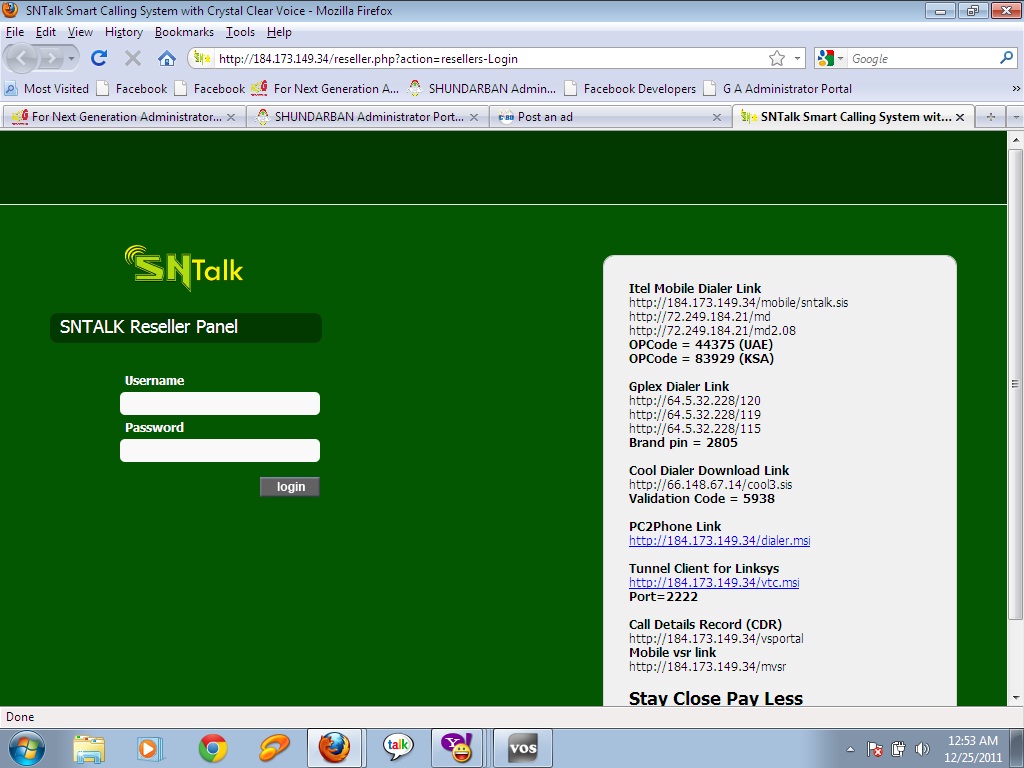Bookmark this page with the star icon

[x=776, y=59]
